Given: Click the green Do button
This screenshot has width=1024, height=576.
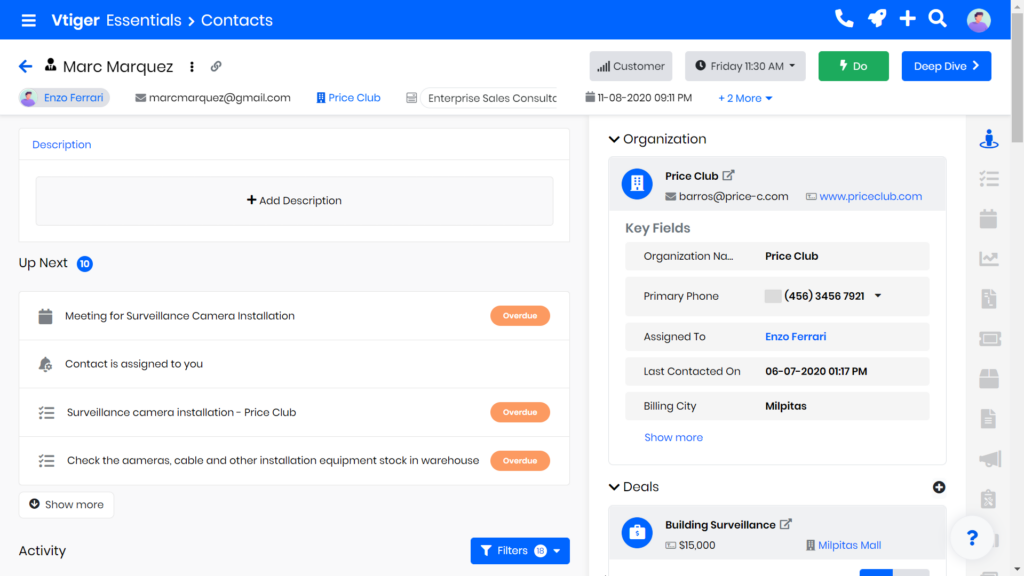Looking at the screenshot, I should [852, 66].
